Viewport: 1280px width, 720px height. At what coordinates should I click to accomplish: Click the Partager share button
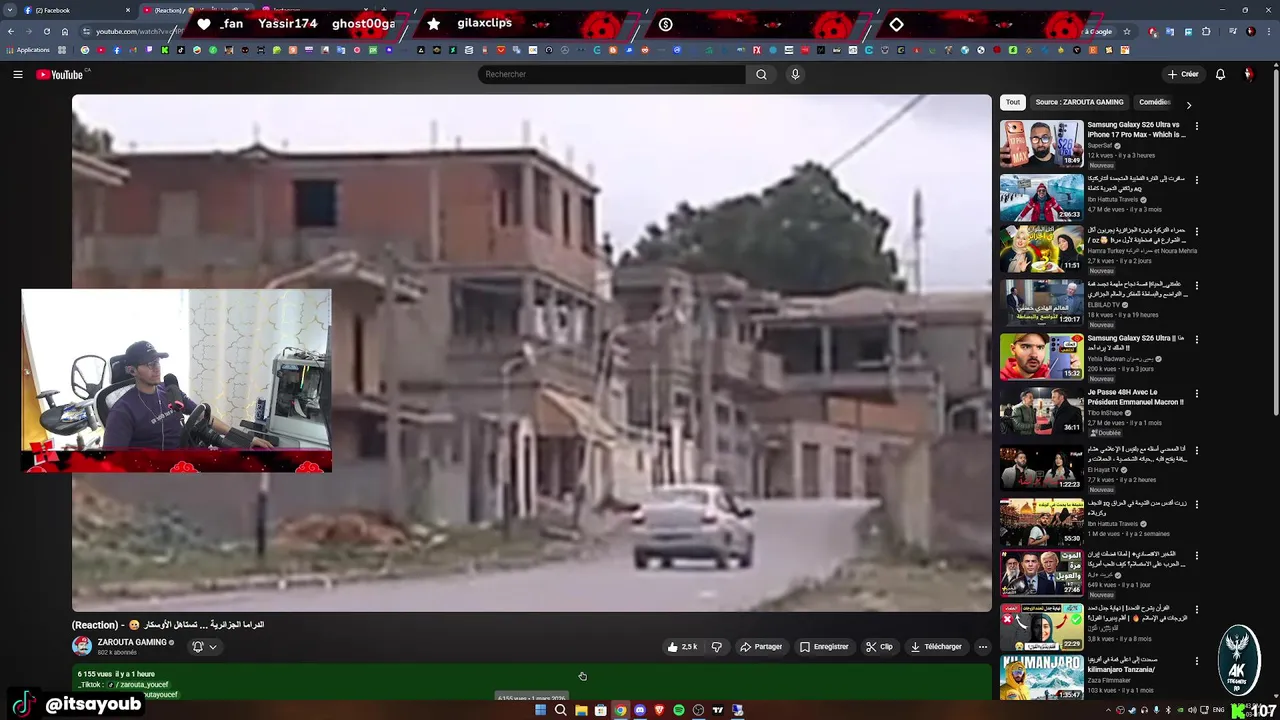pyautogui.click(x=761, y=647)
